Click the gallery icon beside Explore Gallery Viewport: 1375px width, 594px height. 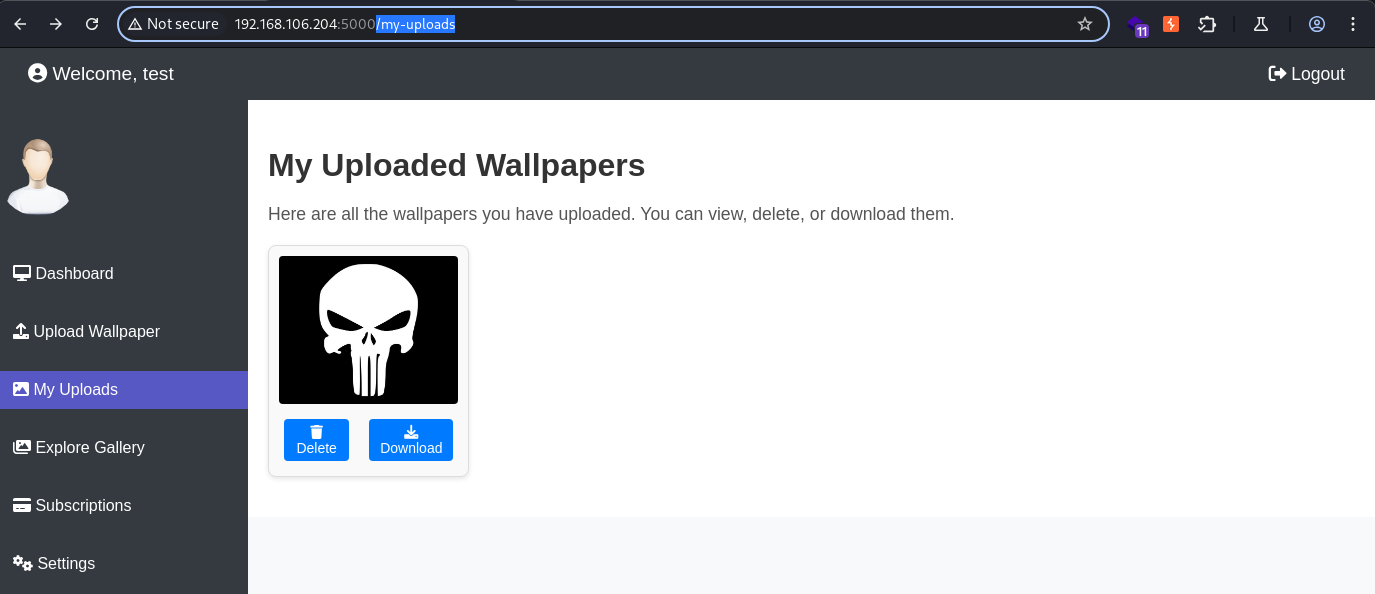22,447
